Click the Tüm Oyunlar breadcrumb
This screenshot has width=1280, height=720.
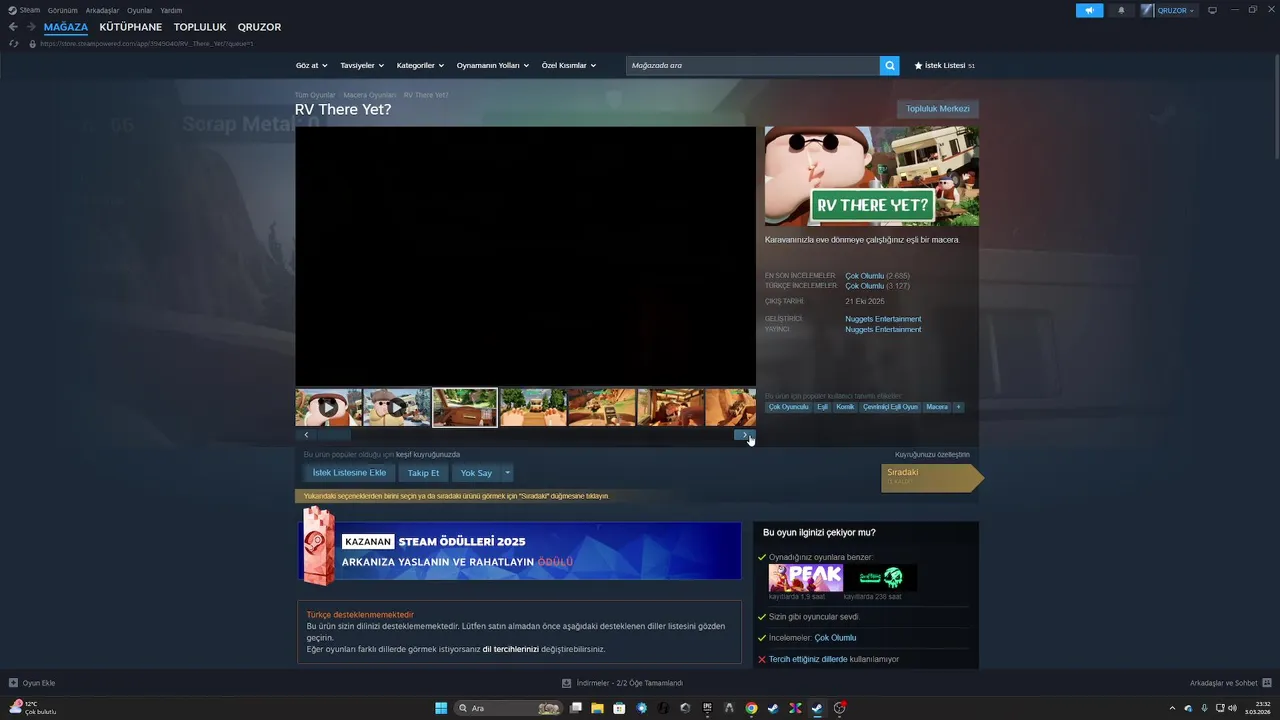tap(315, 95)
